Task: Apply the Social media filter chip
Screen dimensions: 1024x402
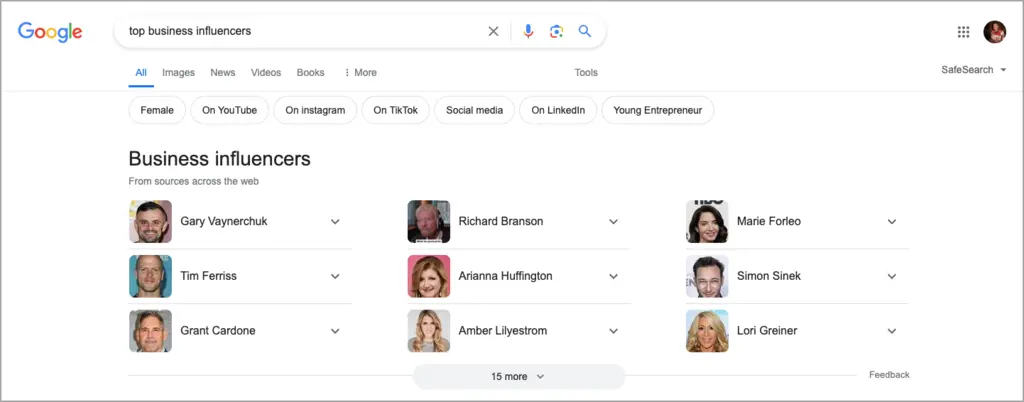Action: pos(475,110)
